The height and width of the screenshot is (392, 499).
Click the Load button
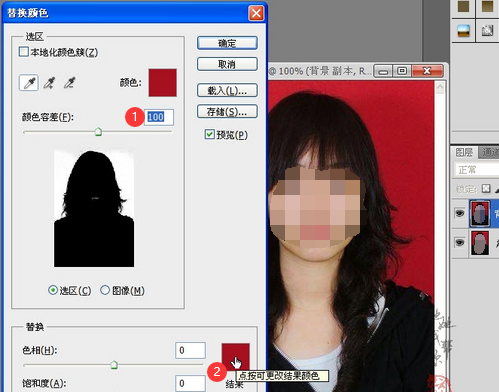click(x=227, y=90)
